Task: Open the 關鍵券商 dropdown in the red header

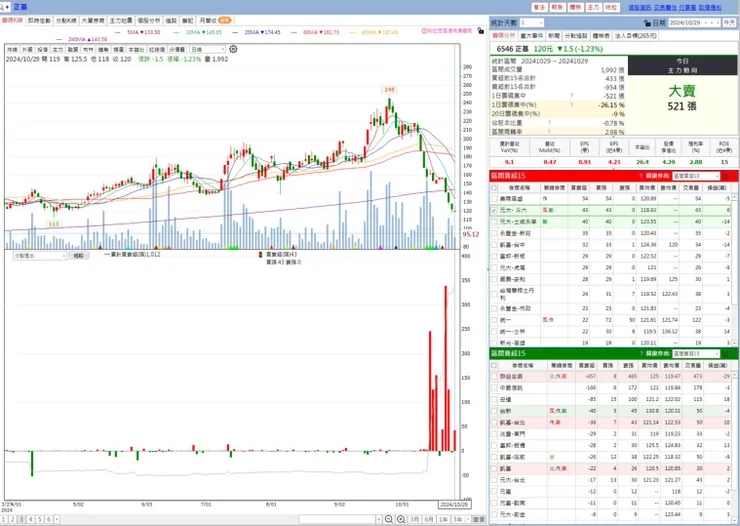Action: point(696,176)
